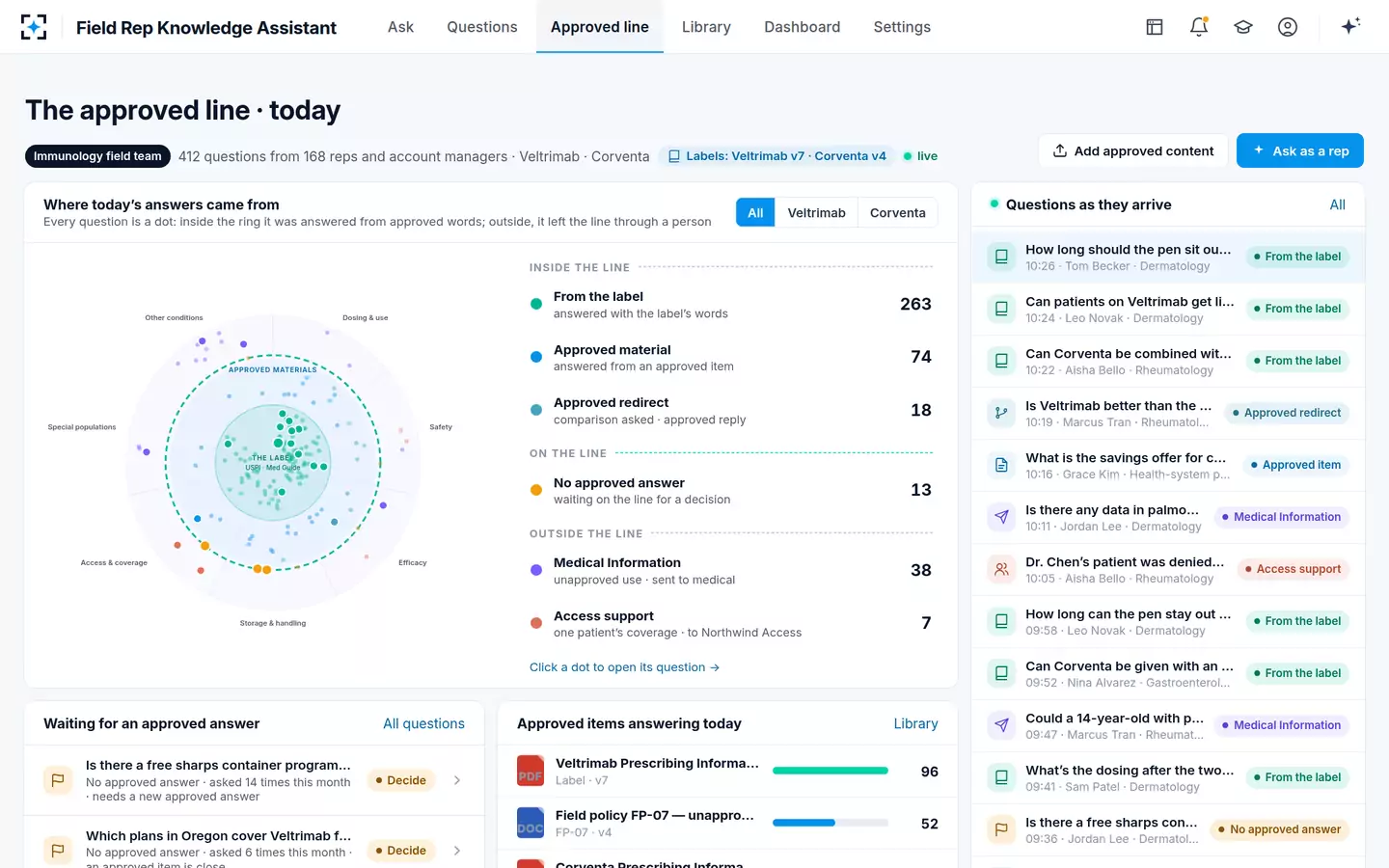
Task: Click book icon beside Tom Becker question
Action: 1001,257
